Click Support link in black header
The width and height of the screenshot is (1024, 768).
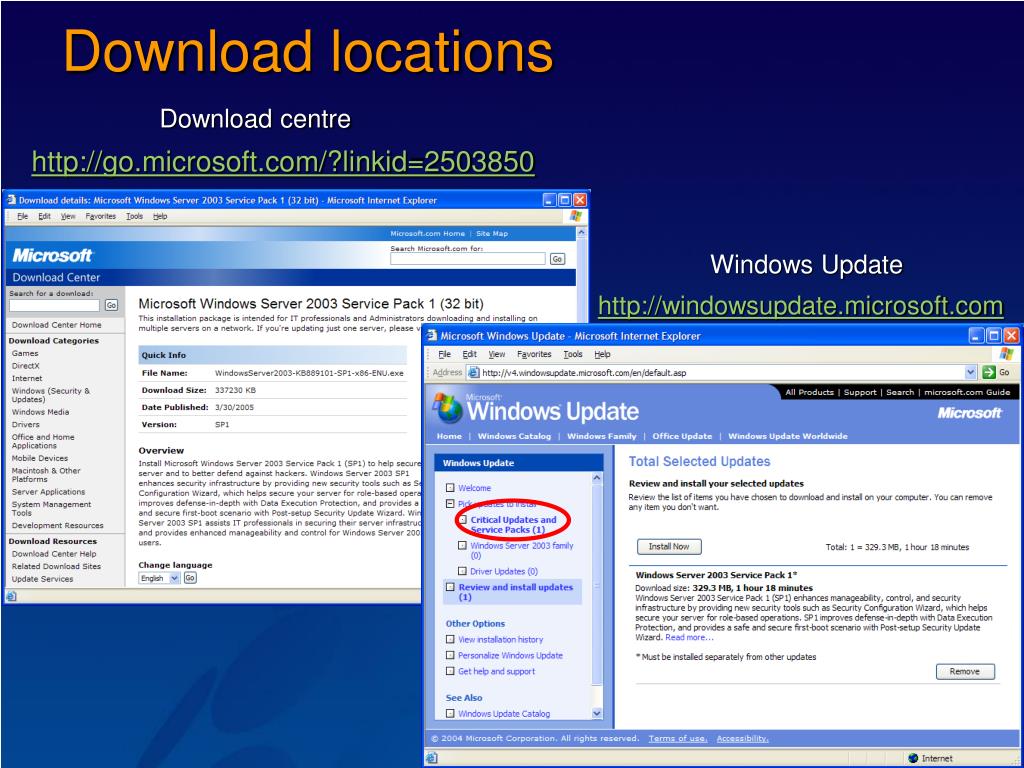pos(860,392)
